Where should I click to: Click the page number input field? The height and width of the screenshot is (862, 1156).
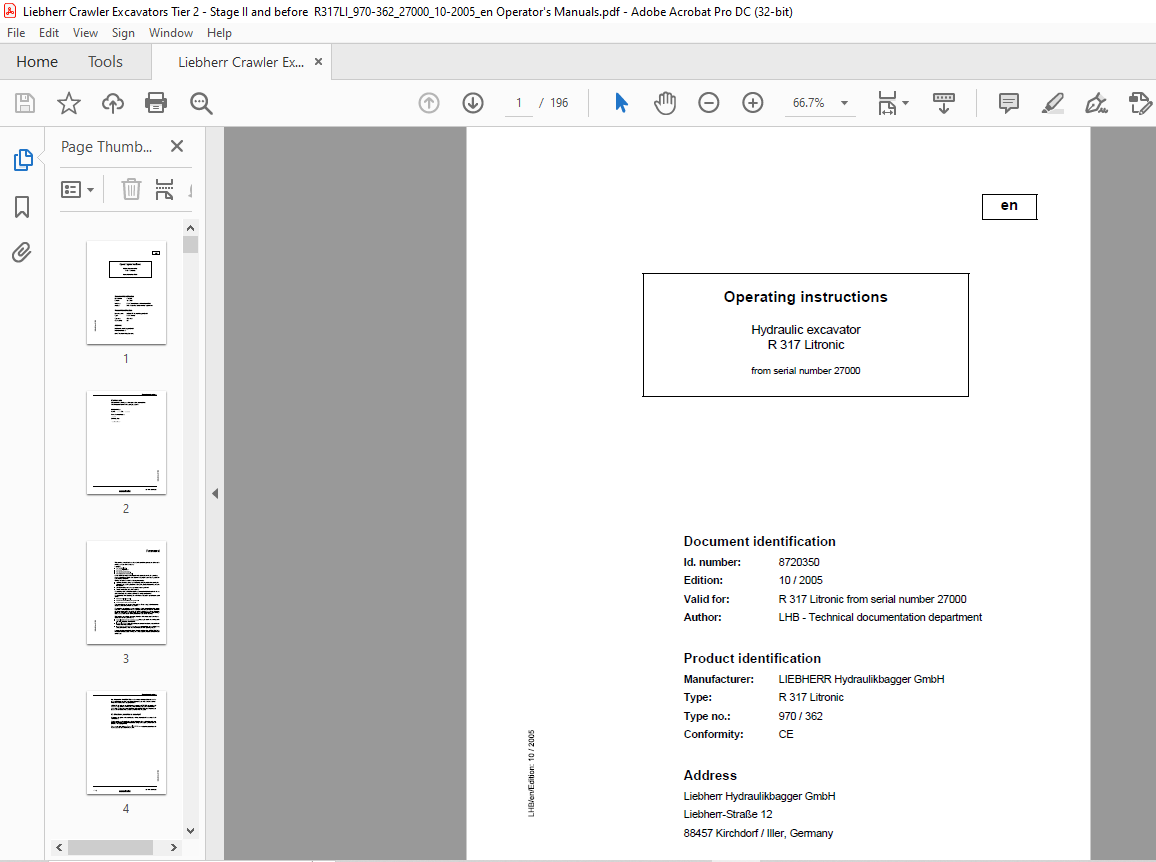(x=519, y=103)
